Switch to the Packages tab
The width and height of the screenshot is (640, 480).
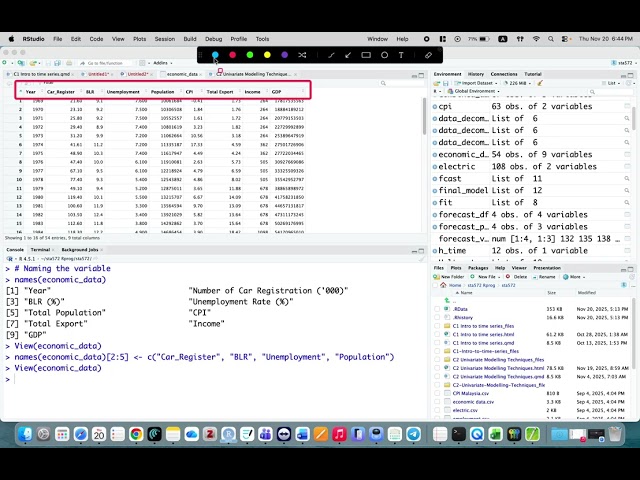click(478, 268)
